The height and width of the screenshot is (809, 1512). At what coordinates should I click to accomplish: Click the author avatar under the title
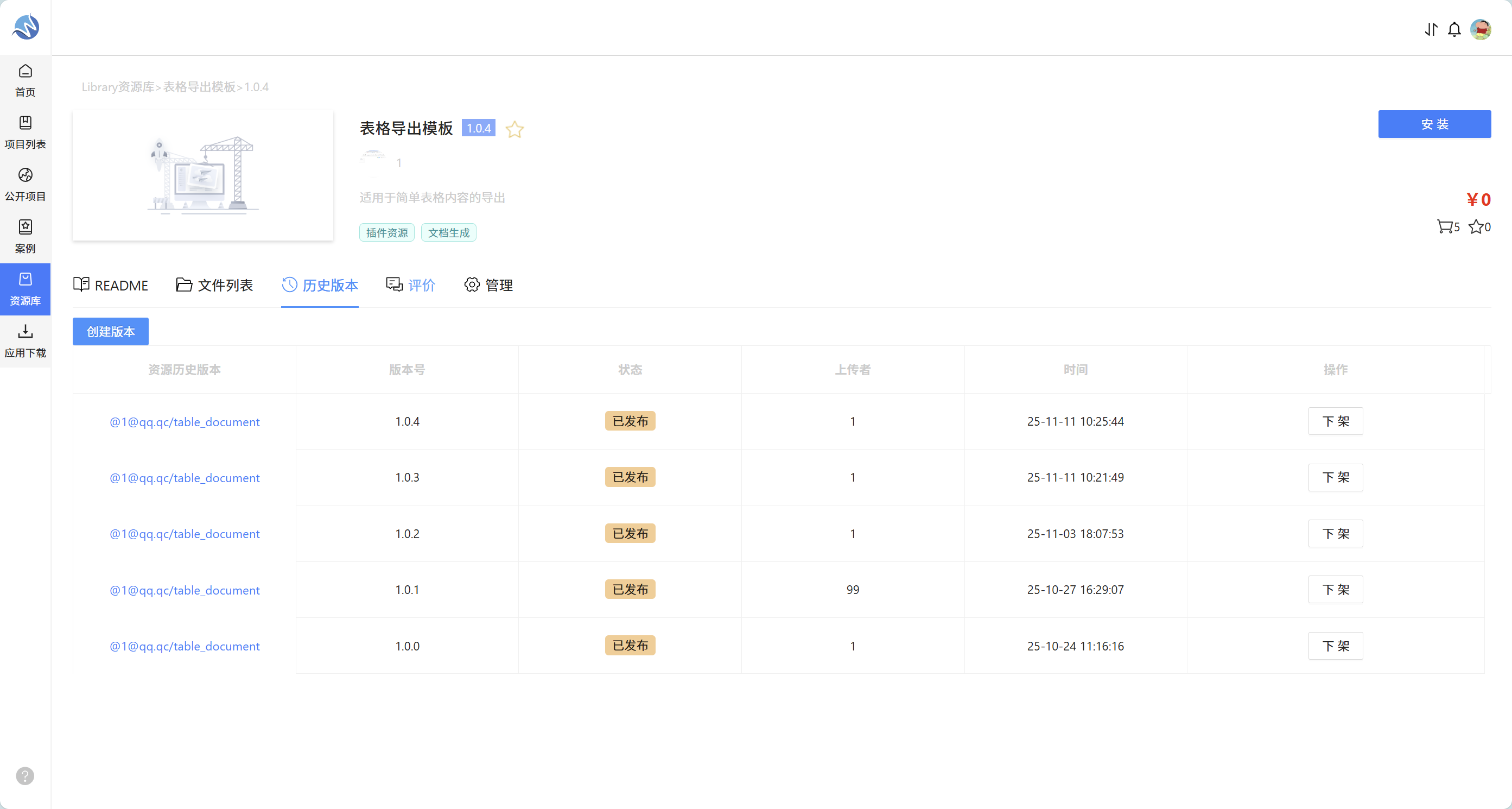[372, 163]
